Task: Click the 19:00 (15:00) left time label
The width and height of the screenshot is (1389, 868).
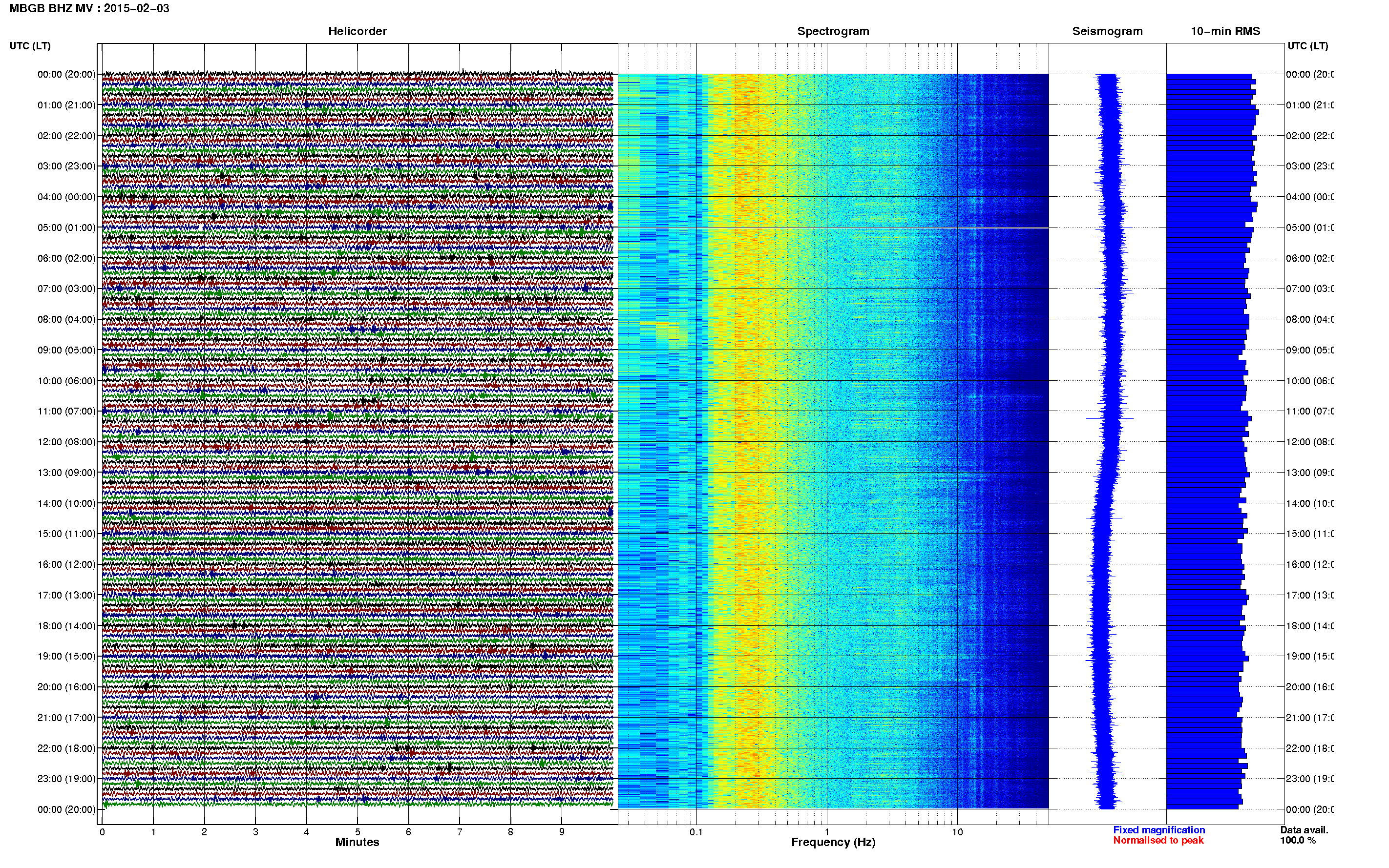Action: [x=66, y=656]
